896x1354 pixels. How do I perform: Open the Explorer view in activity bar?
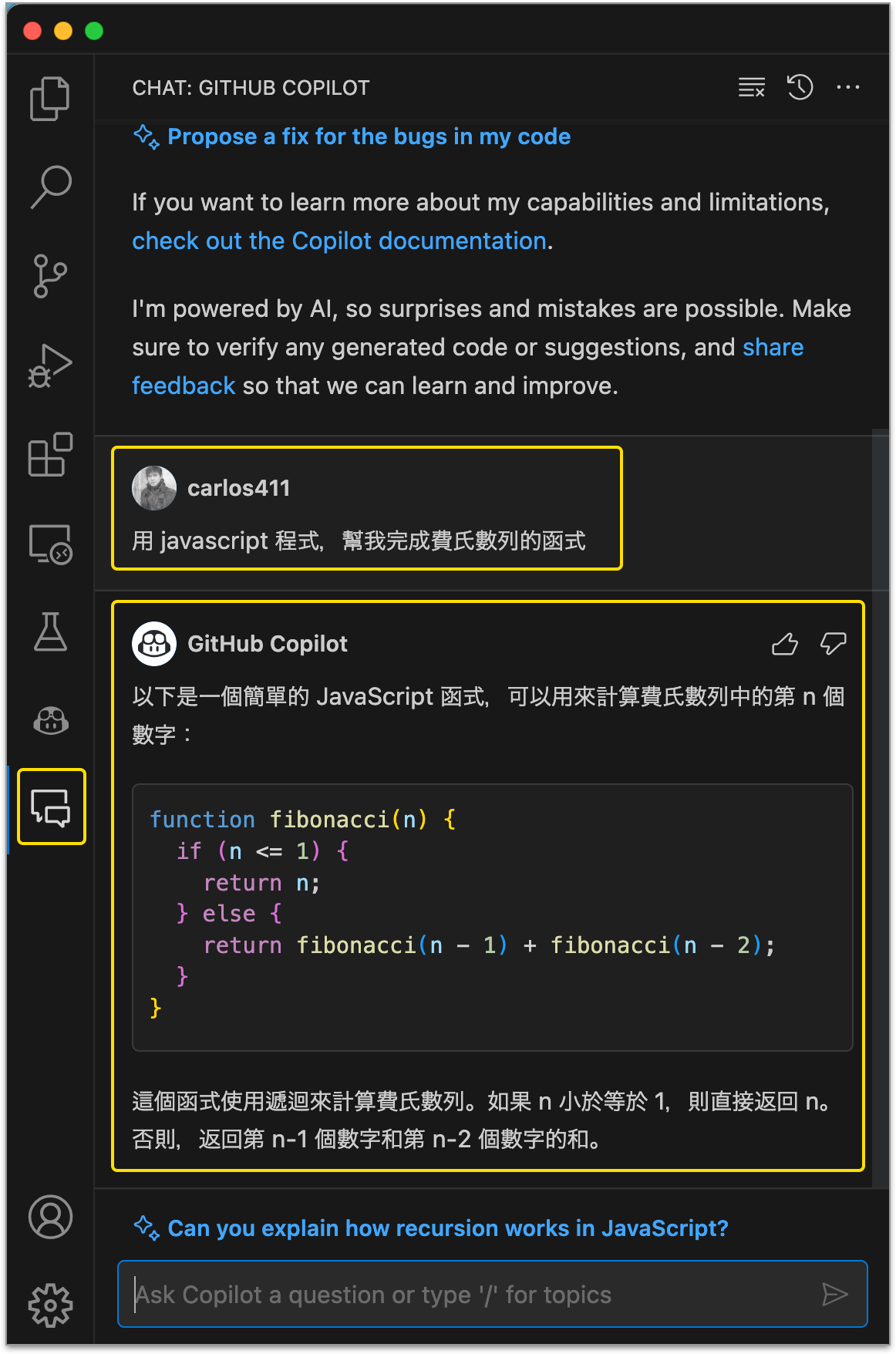point(50,99)
